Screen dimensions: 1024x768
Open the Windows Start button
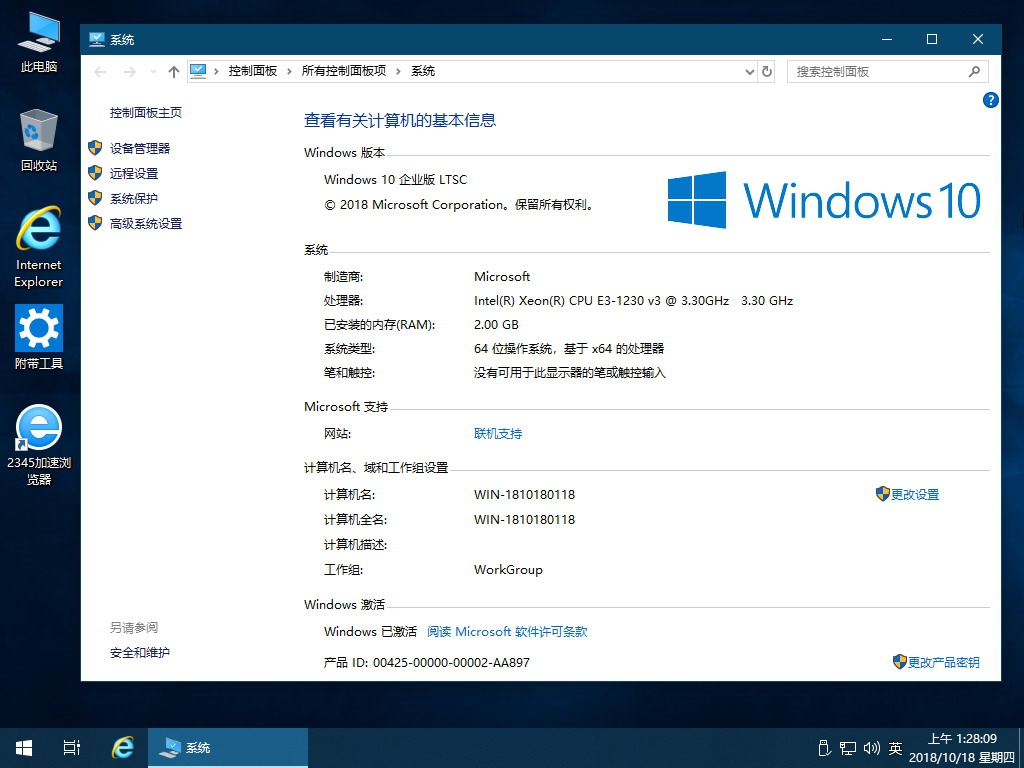(x=24, y=748)
